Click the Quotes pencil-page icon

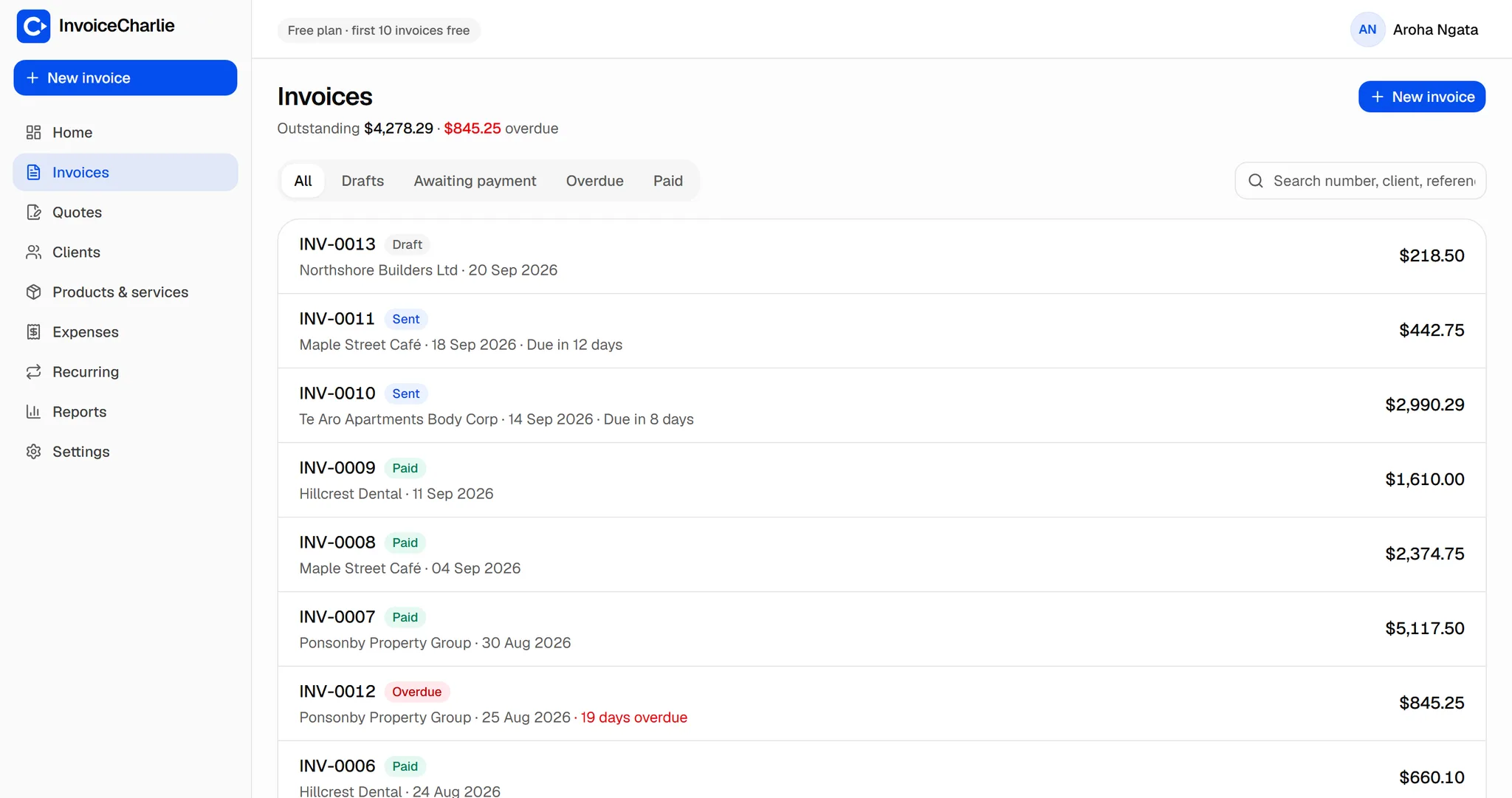point(33,212)
